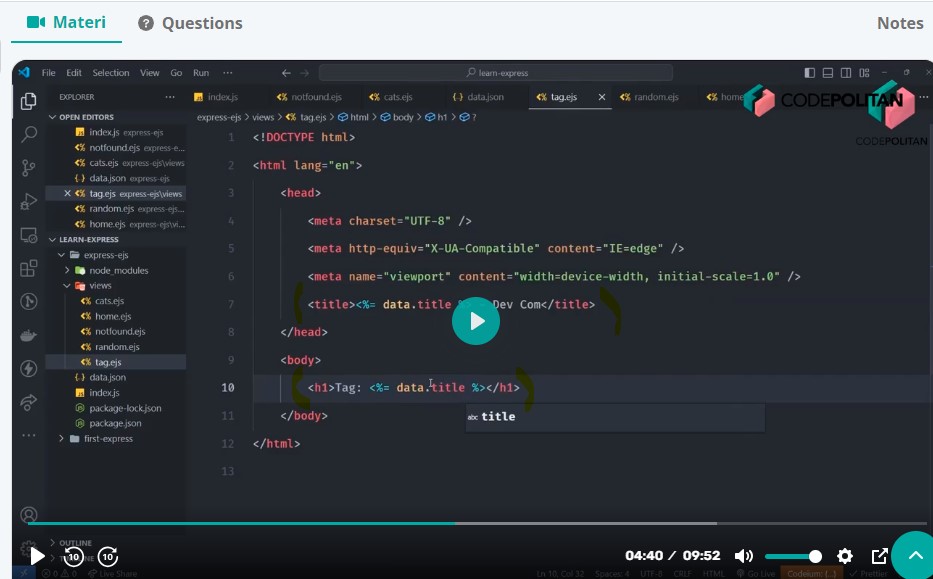Screen dimensions: 933x579
Task: Open the Explorer icon in activity bar
Action: pos(28,101)
